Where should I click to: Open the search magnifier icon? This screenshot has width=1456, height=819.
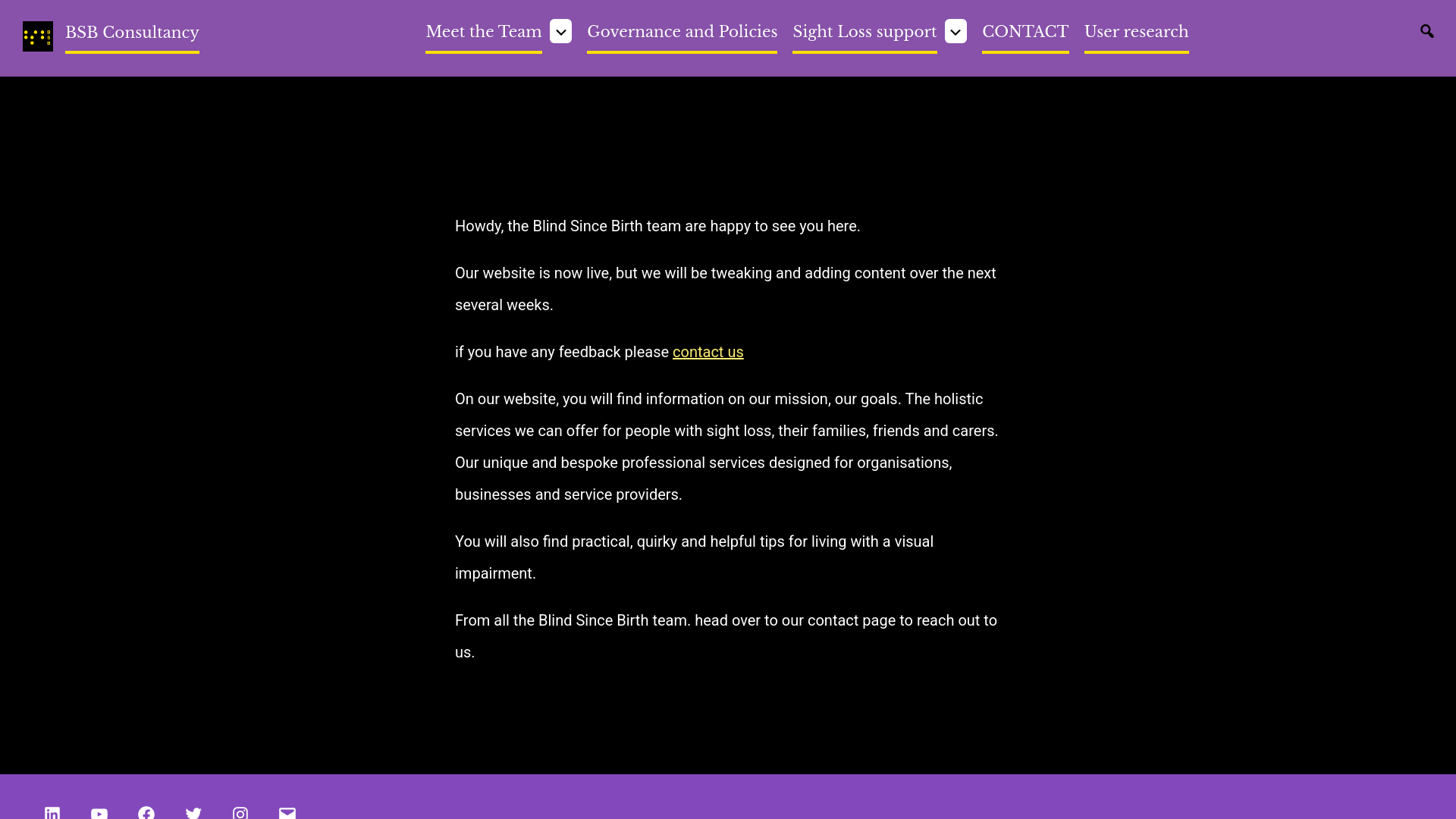click(x=1427, y=31)
